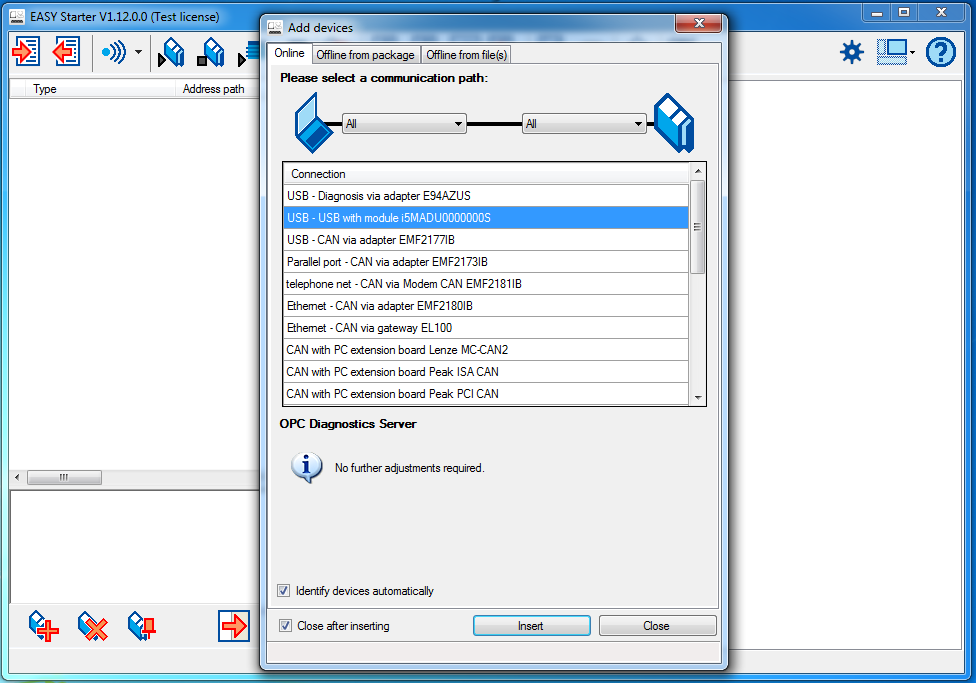The width and height of the screenshot is (976, 683).
Task: Switch to Offline from package tab
Action: (x=365, y=55)
